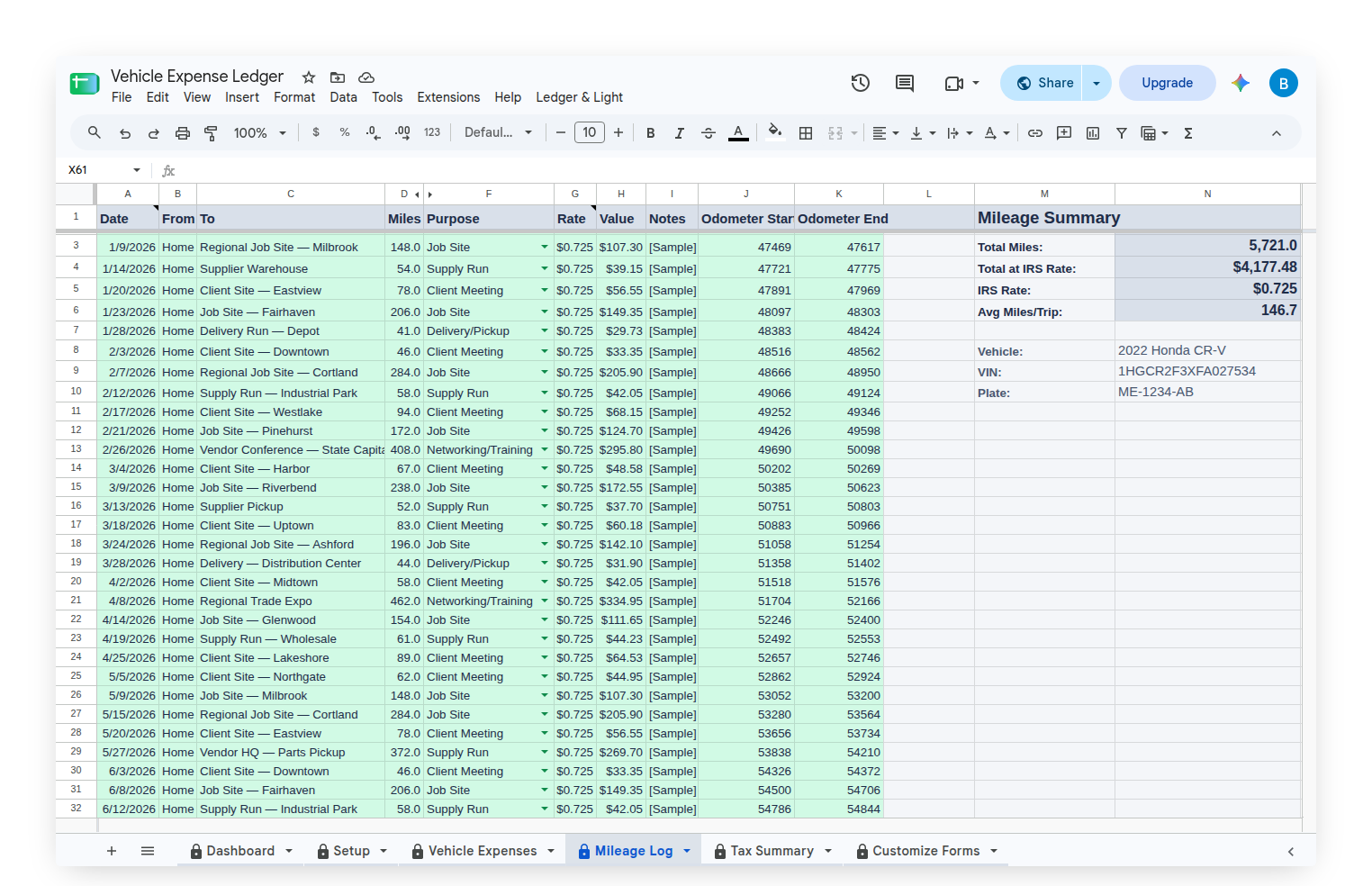Viewport: 1372px width, 886px height.
Task: Click the undo arrow icon
Action: coord(125,133)
